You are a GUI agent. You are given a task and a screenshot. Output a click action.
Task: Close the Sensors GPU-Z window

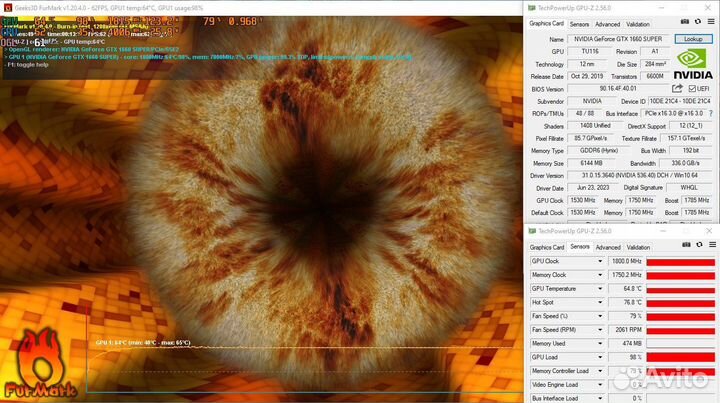pos(709,231)
